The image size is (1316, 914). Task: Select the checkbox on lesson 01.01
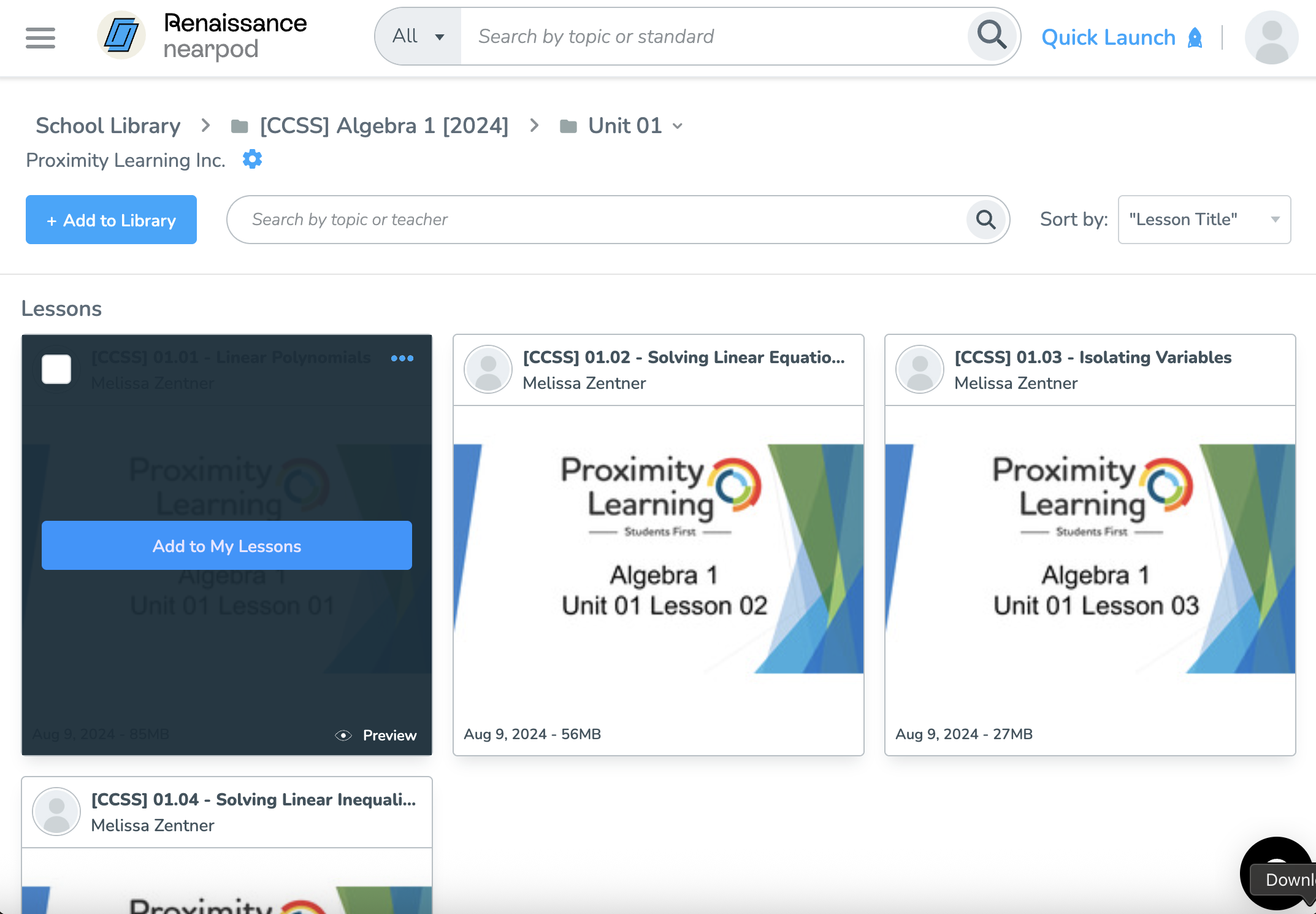point(56,369)
